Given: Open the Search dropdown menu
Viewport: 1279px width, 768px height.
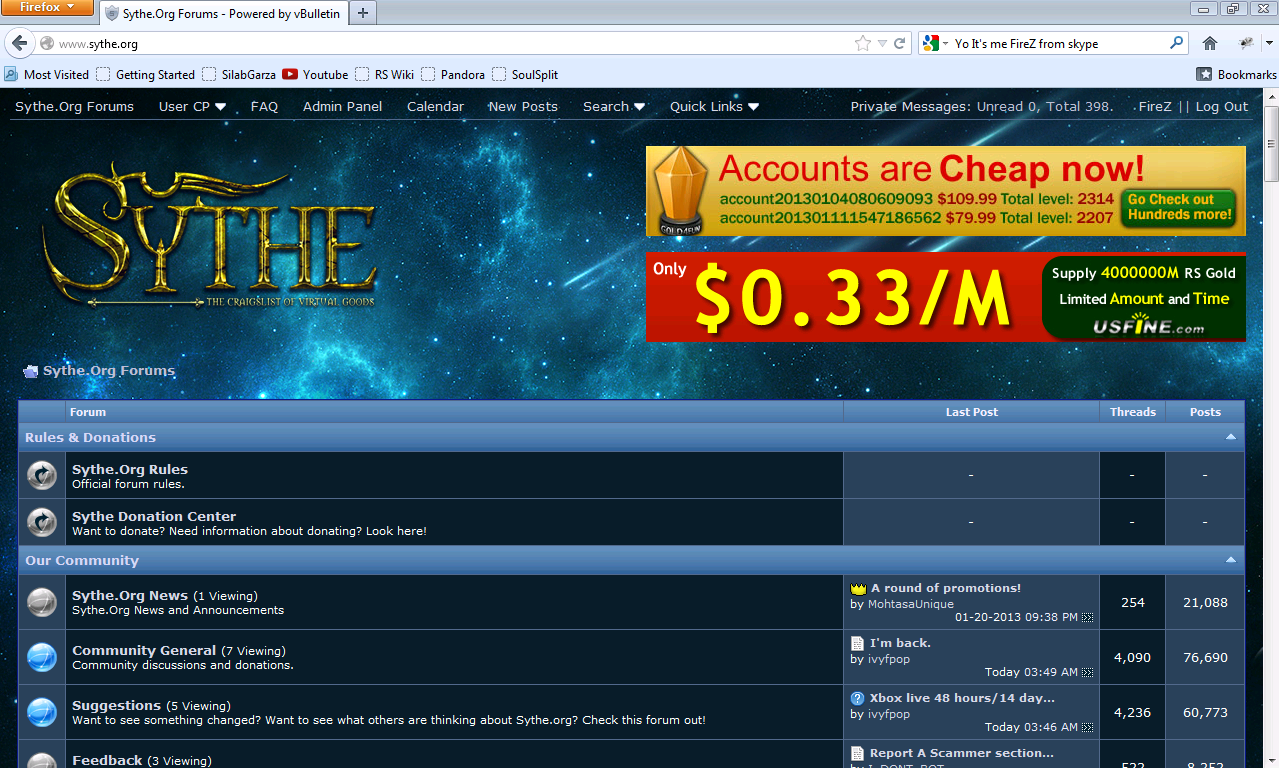Looking at the screenshot, I should 614,106.
